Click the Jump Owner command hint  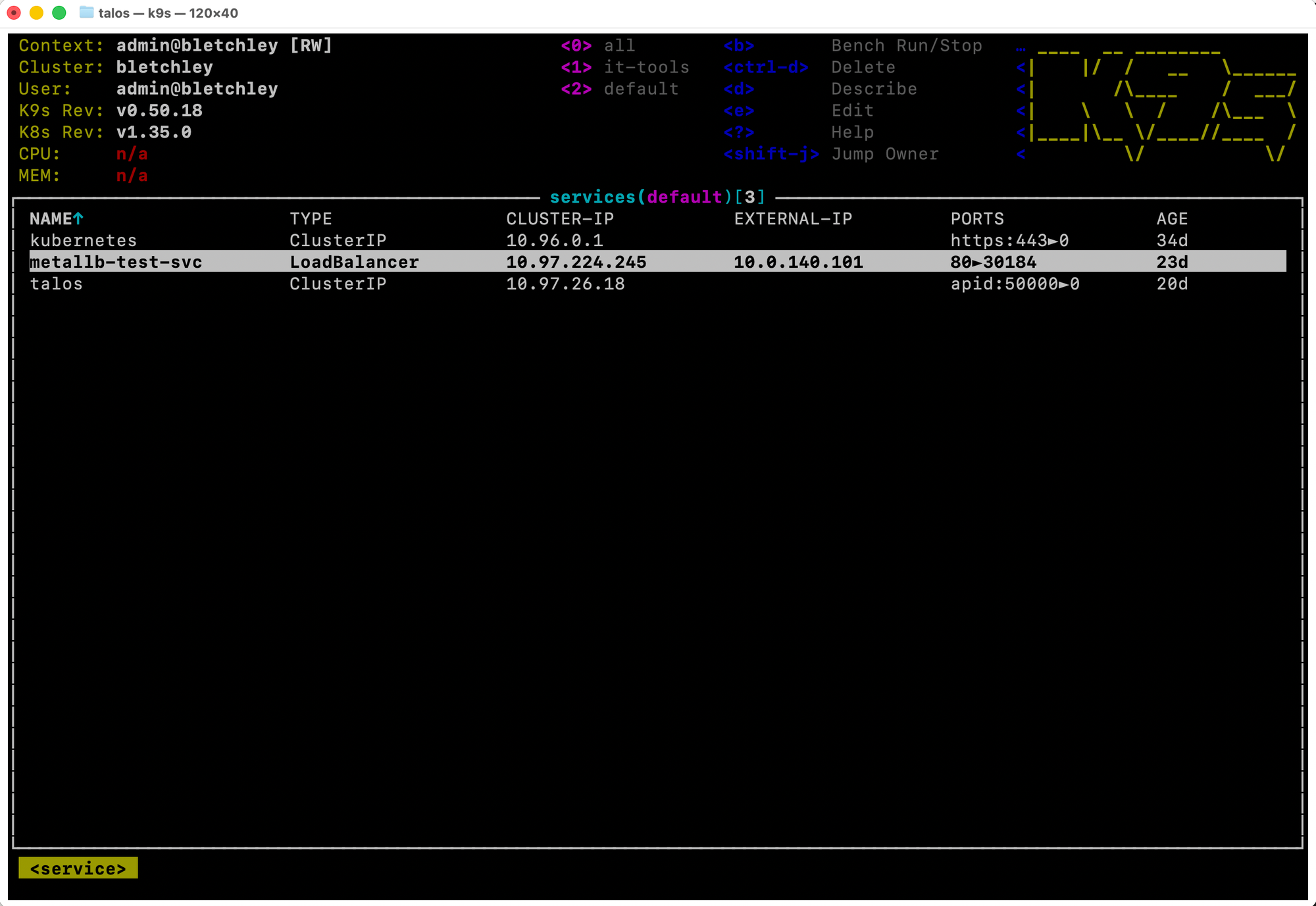point(885,154)
